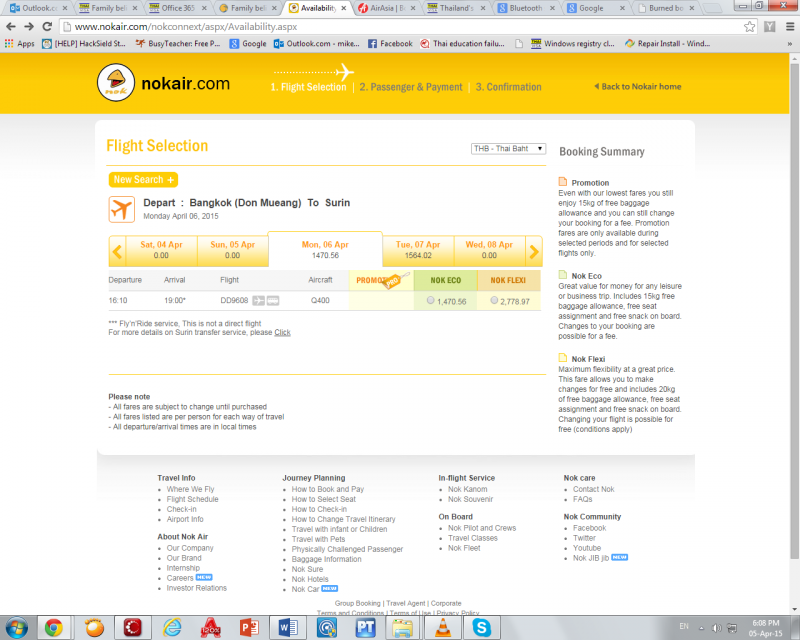This screenshot has width=800, height=640.
Task: Select the Nok Eco fare 1,470.56
Action: pos(431,301)
